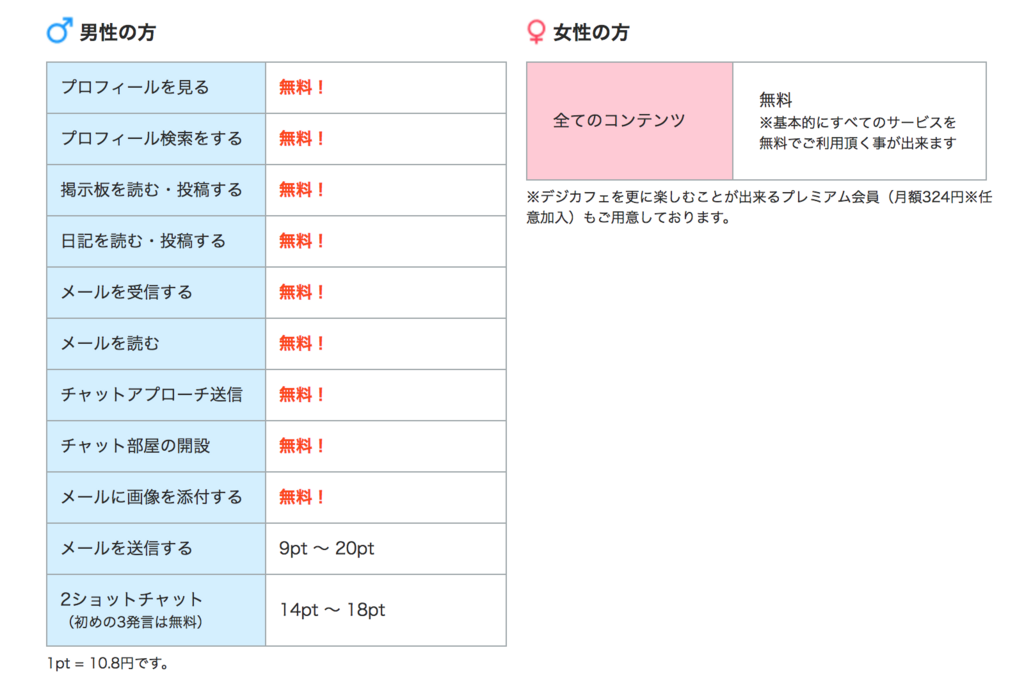Select the メールを受信する cell
The width and height of the screenshot is (1024, 680).
(156, 292)
